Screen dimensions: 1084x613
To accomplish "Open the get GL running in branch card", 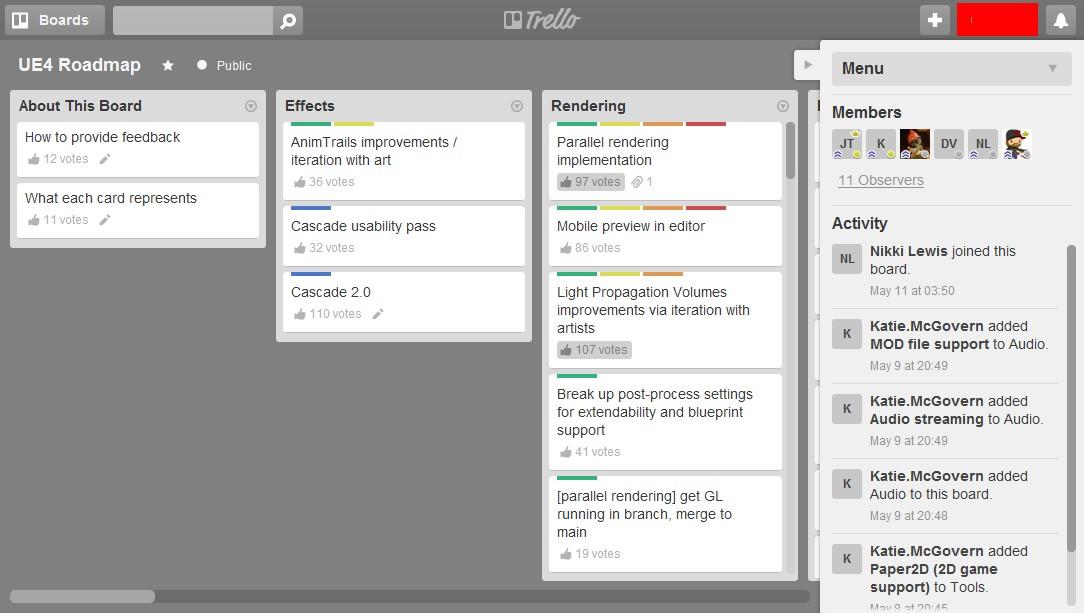I will tap(665, 524).
